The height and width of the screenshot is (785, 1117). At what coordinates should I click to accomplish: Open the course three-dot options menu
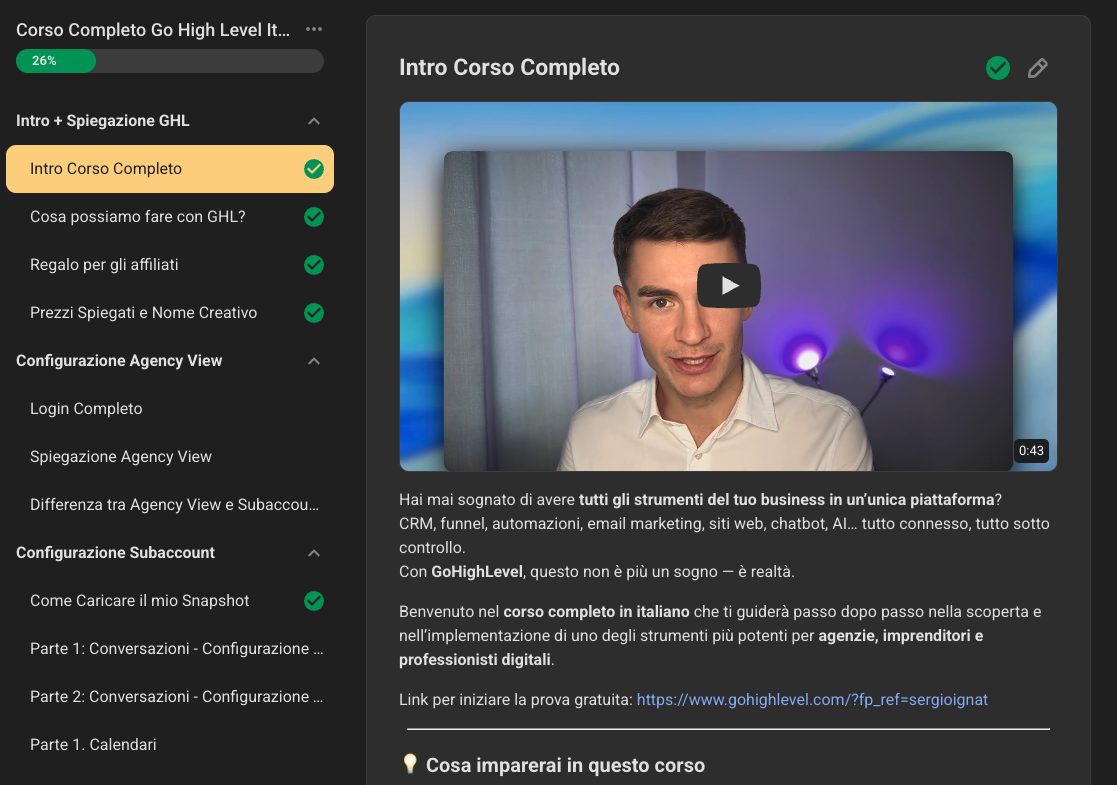313,29
